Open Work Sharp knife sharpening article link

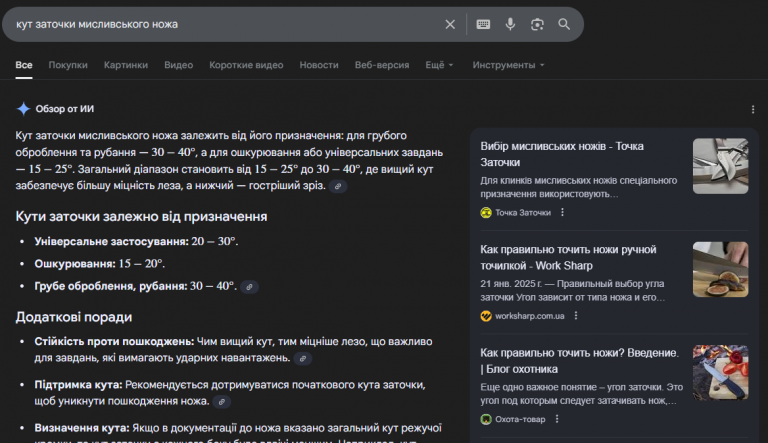pos(568,257)
